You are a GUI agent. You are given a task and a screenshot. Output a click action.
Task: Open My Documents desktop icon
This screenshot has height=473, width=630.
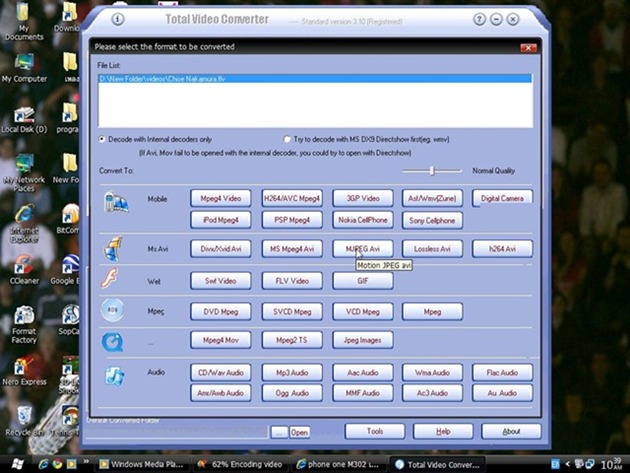click(24, 21)
